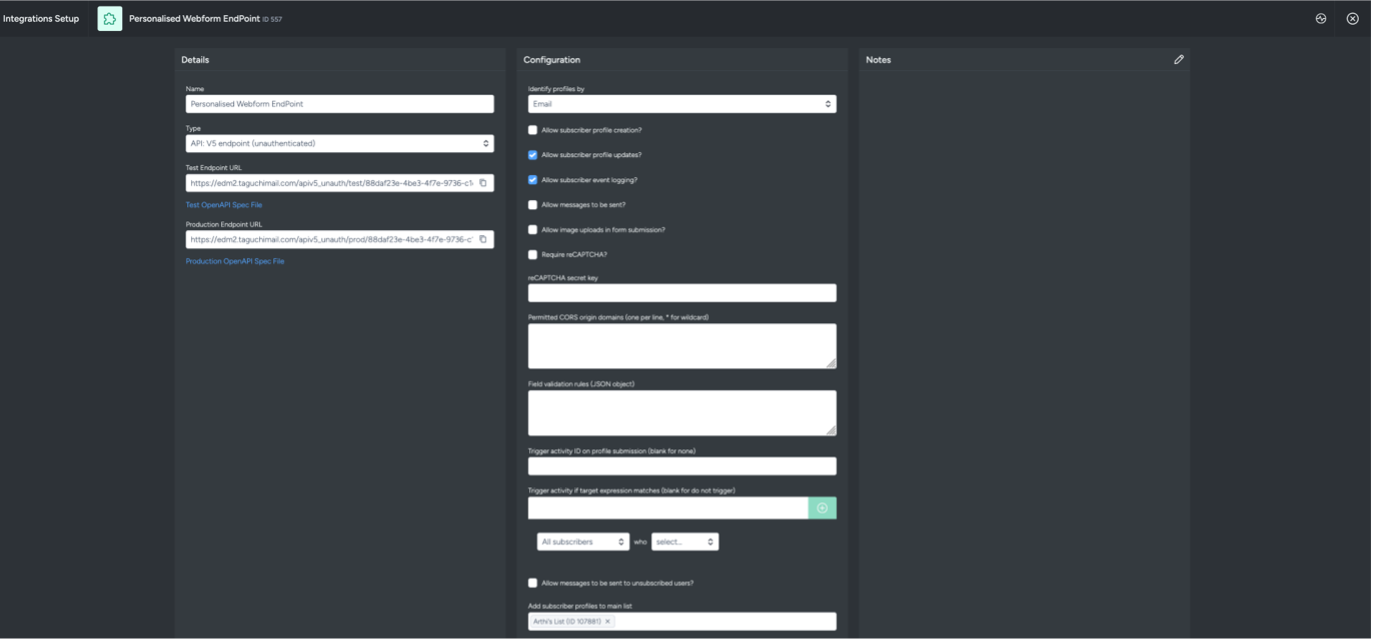The image size is (1375, 641).
Task: Click the green puzzle-piece integration icon
Action: 110,19
